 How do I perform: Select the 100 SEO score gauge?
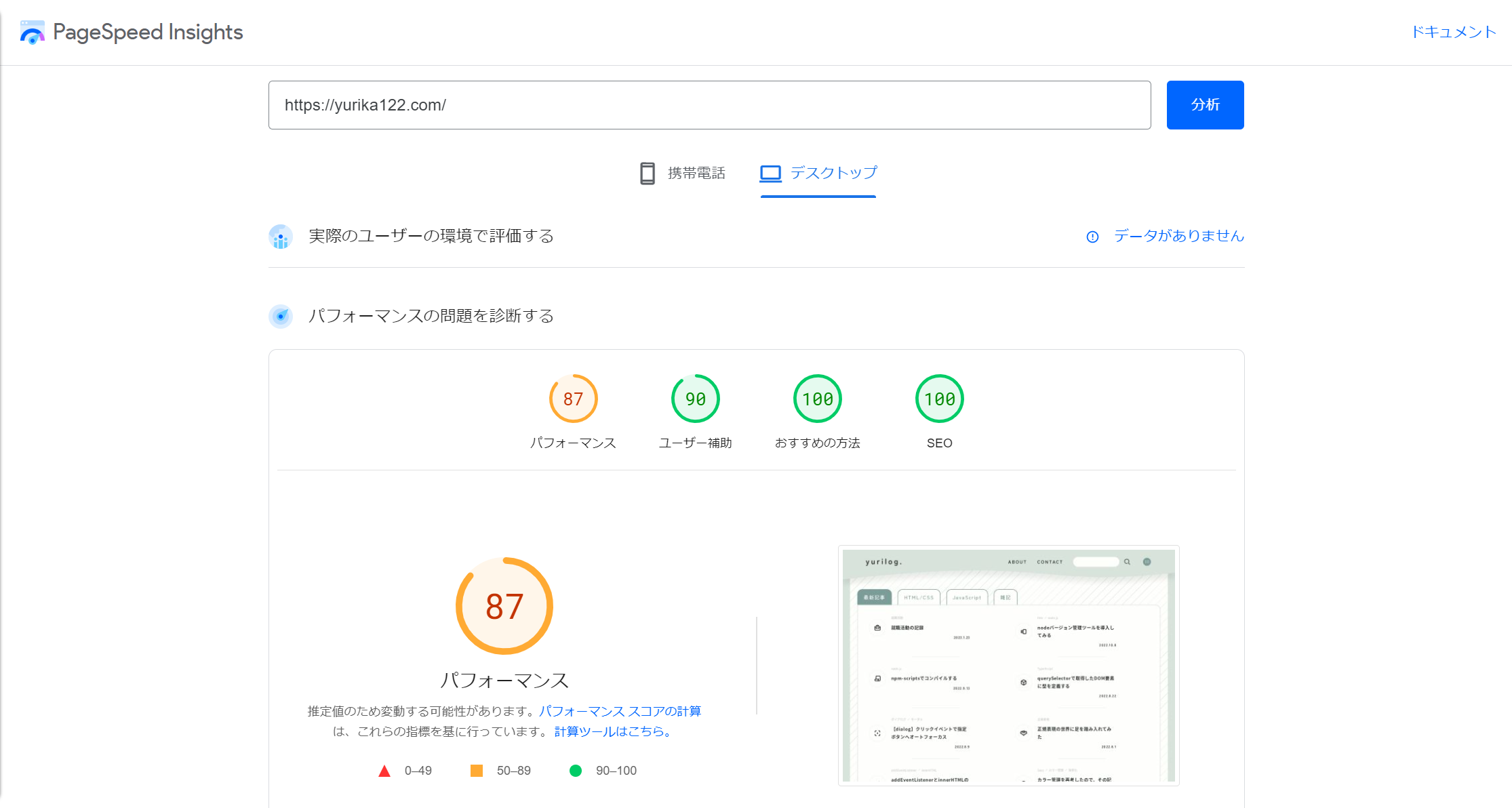coord(939,399)
